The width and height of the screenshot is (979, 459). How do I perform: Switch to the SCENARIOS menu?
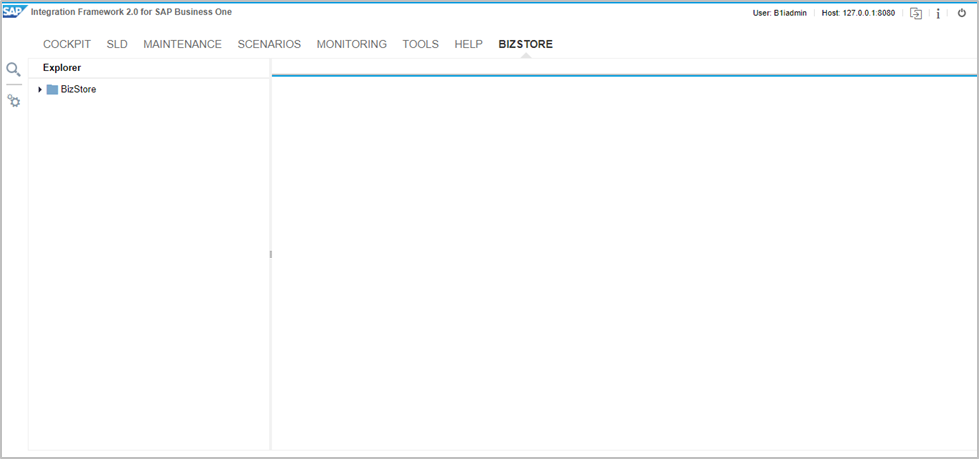tap(269, 44)
